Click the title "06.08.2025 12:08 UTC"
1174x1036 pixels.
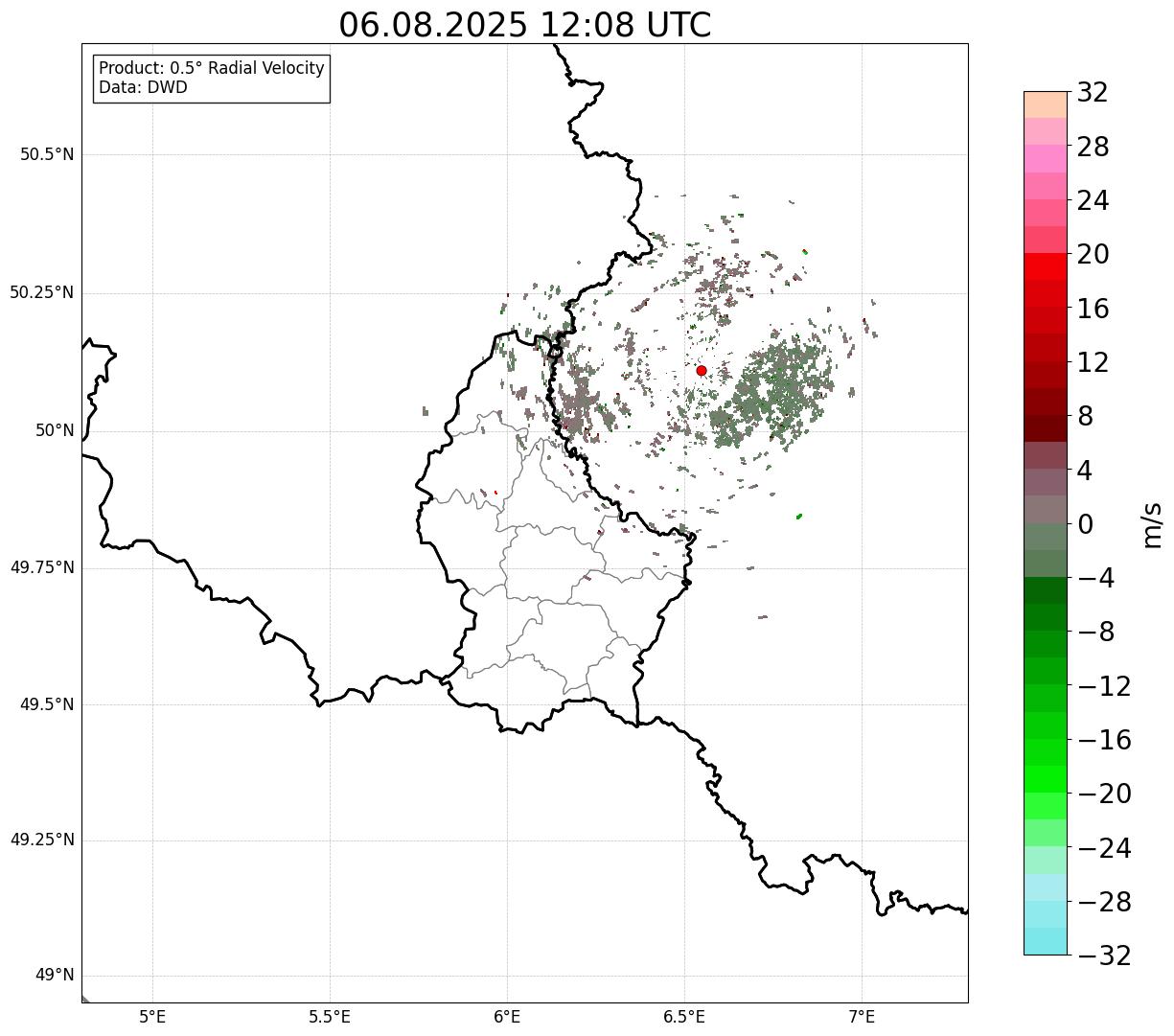pos(525,25)
